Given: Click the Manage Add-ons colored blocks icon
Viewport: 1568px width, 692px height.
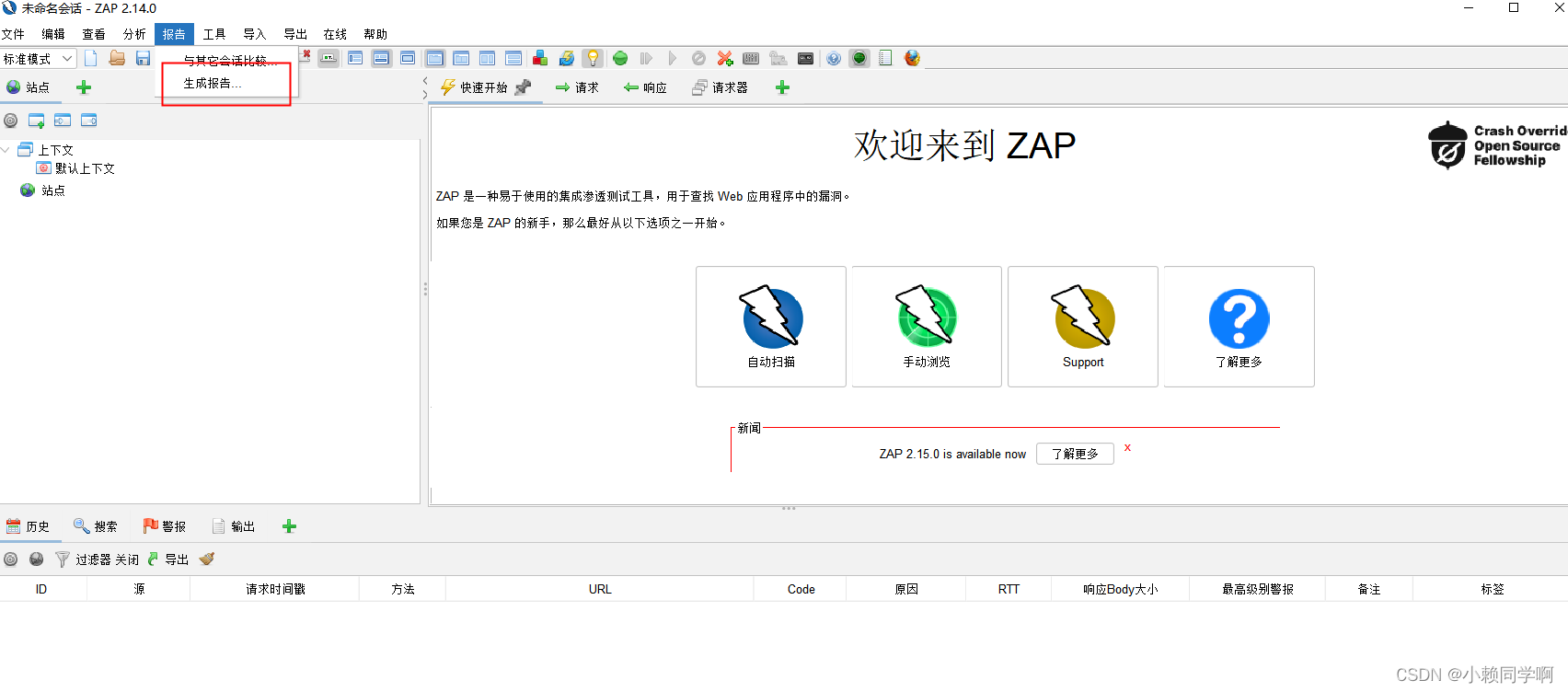Looking at the screenshot, I should [540, 59].
